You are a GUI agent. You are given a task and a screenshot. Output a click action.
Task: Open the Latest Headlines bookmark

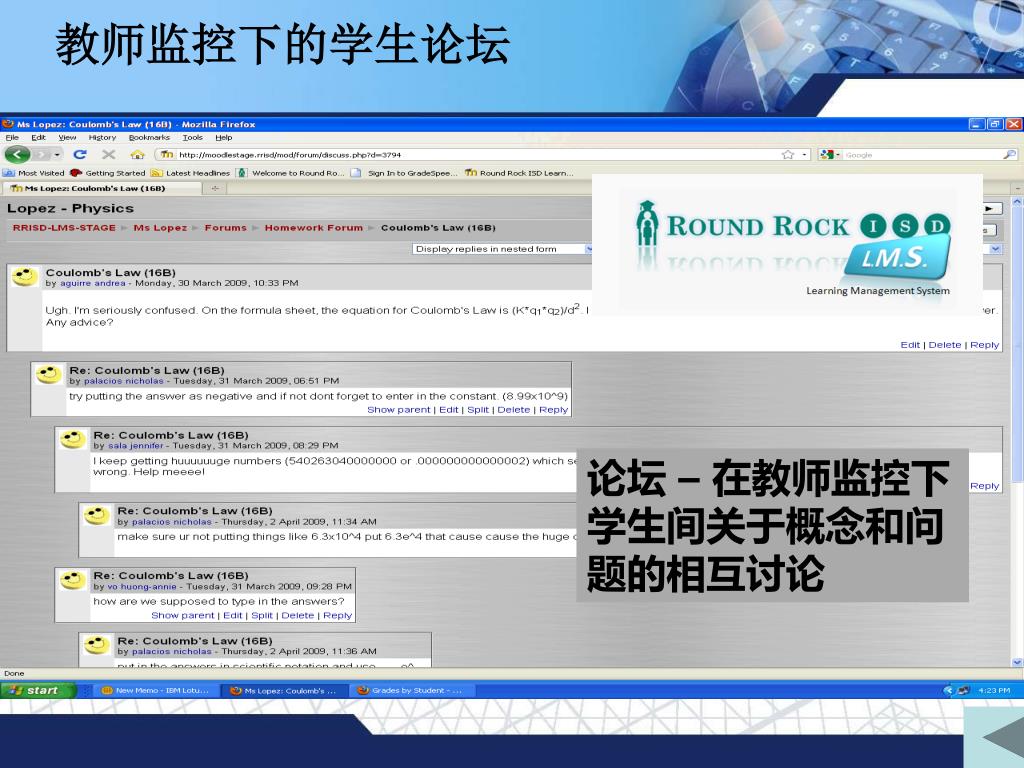click(190, 173)
